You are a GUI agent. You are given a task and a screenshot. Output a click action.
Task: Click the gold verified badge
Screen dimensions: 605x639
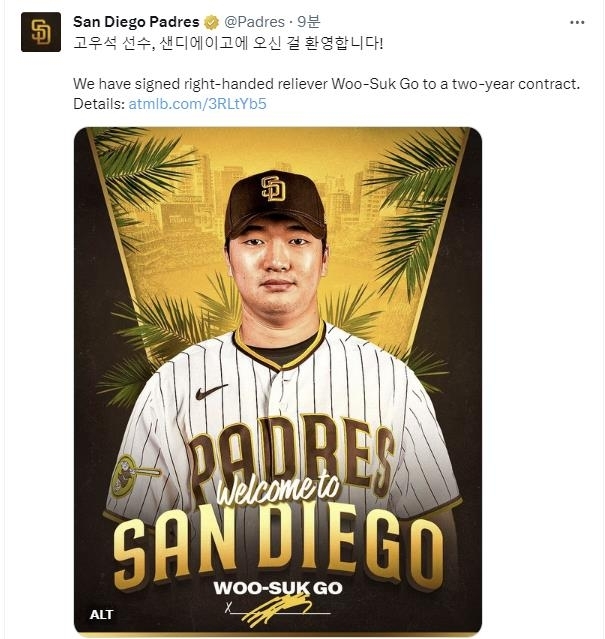211,22
